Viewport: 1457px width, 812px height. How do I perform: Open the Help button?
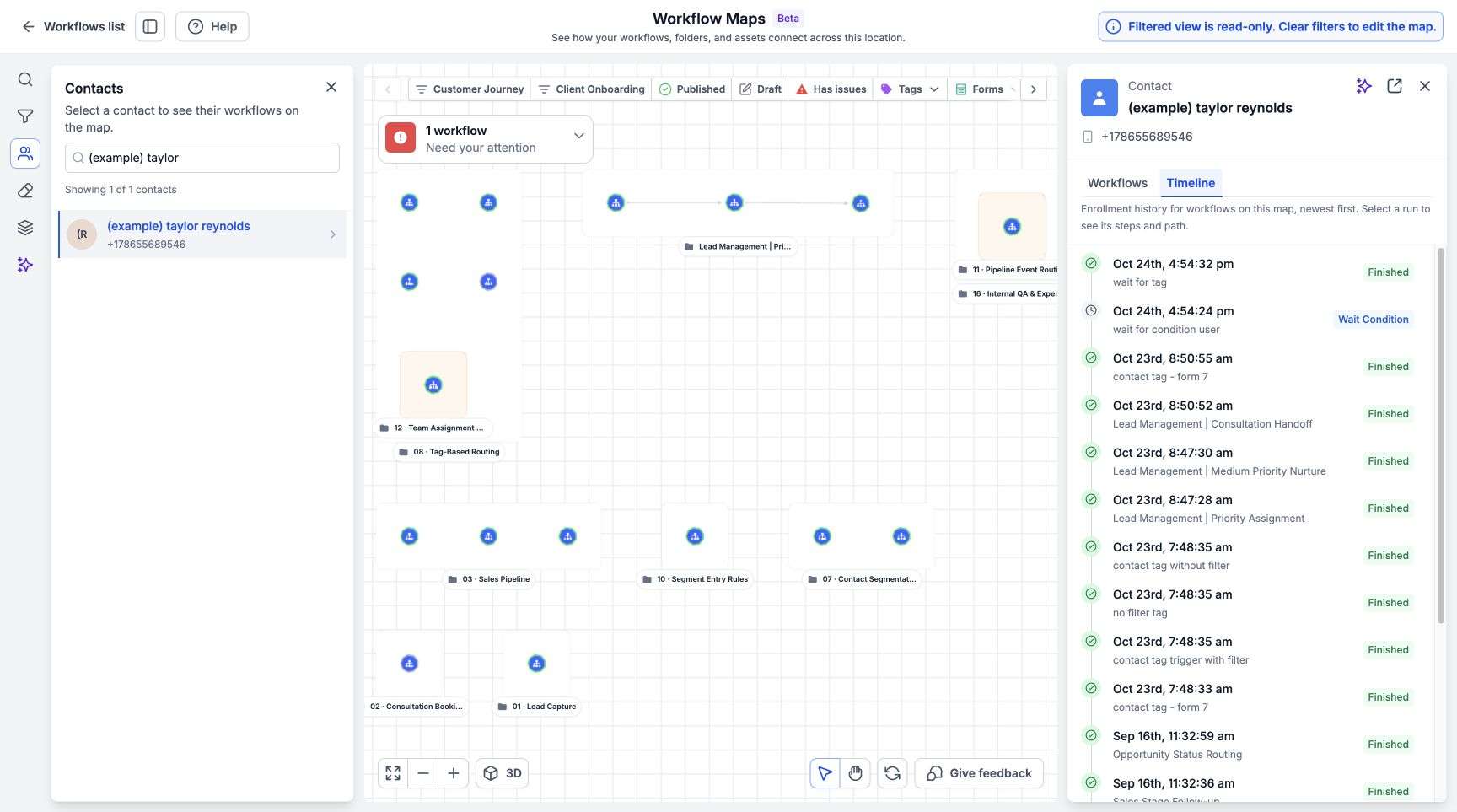tap(212, 26)
